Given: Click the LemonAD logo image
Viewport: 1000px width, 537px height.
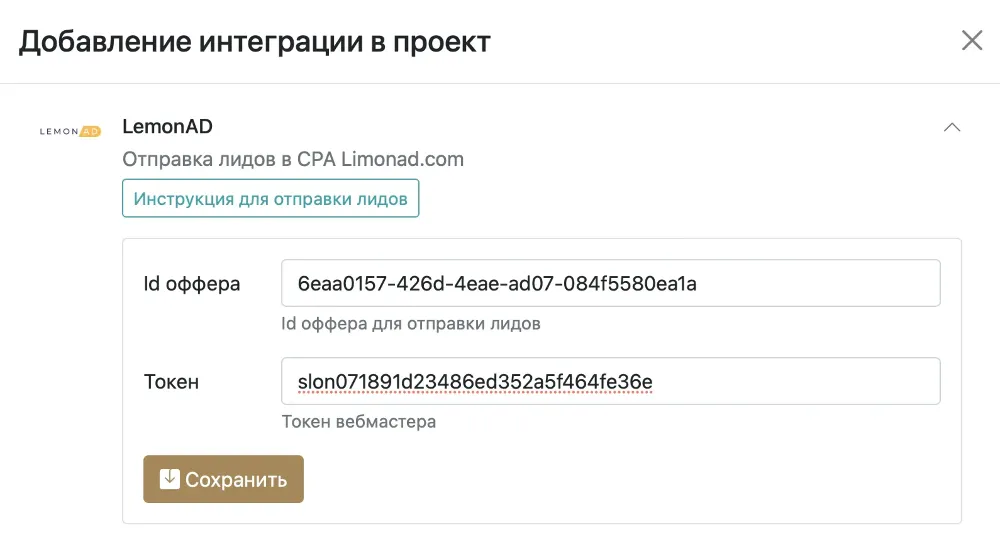Looking at the screenshot, I should [70, 131].
